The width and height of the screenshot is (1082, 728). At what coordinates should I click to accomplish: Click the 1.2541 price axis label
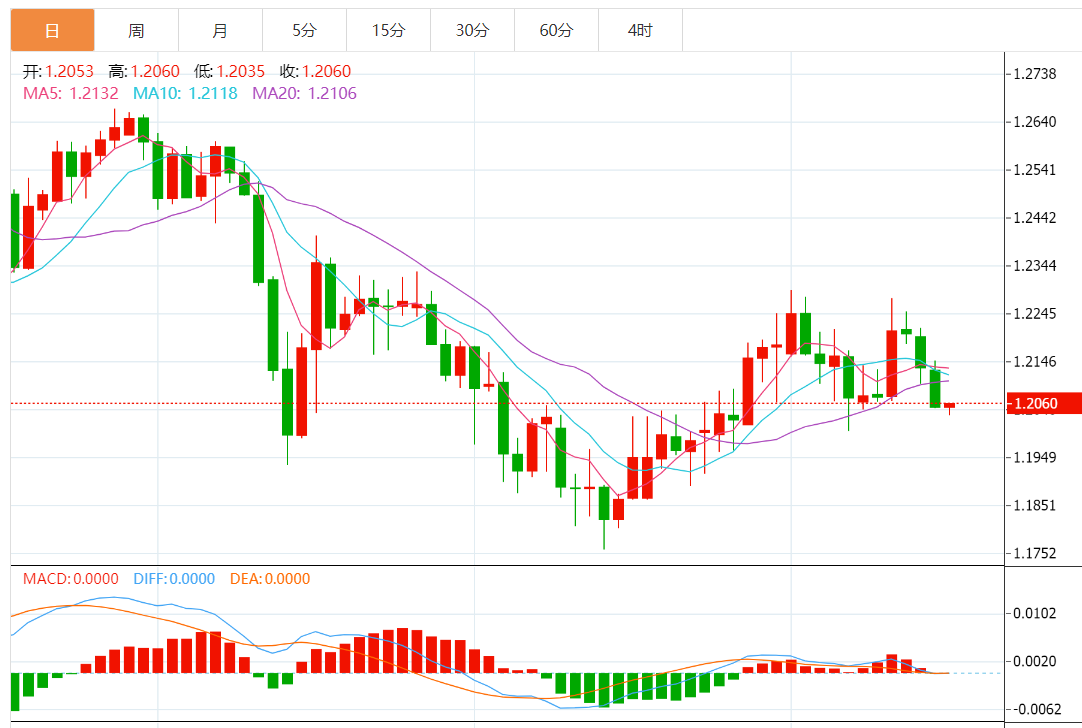(1034, 170)
